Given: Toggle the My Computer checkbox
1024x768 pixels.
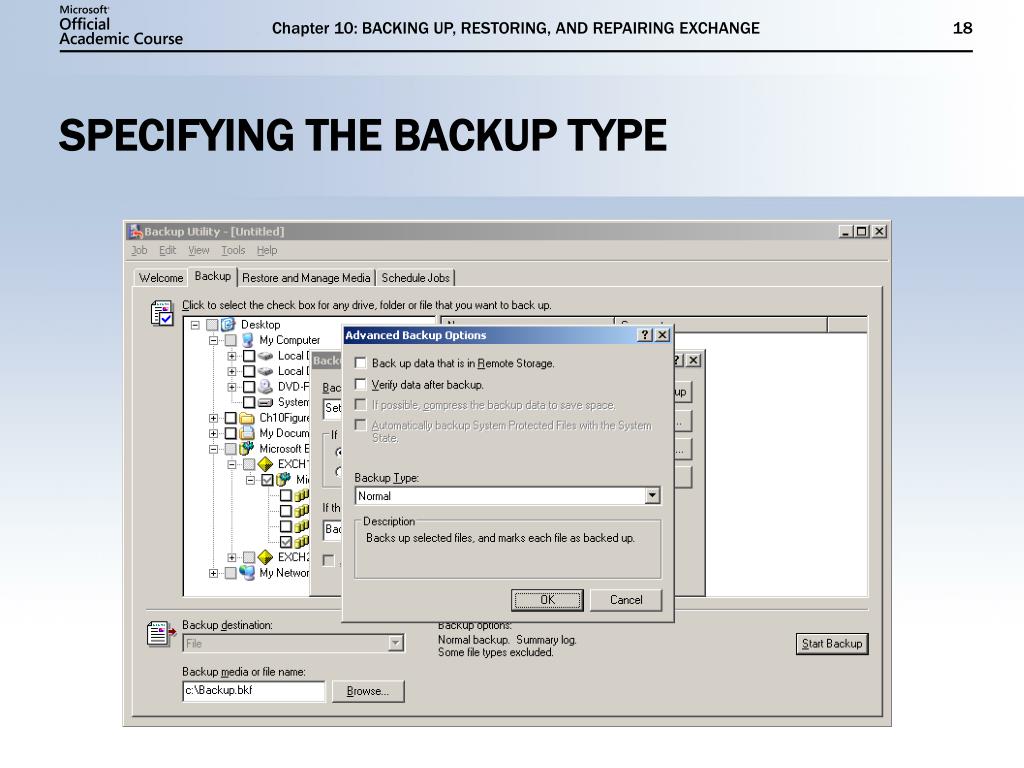Looking at the screenshot, I should point(231,340).
